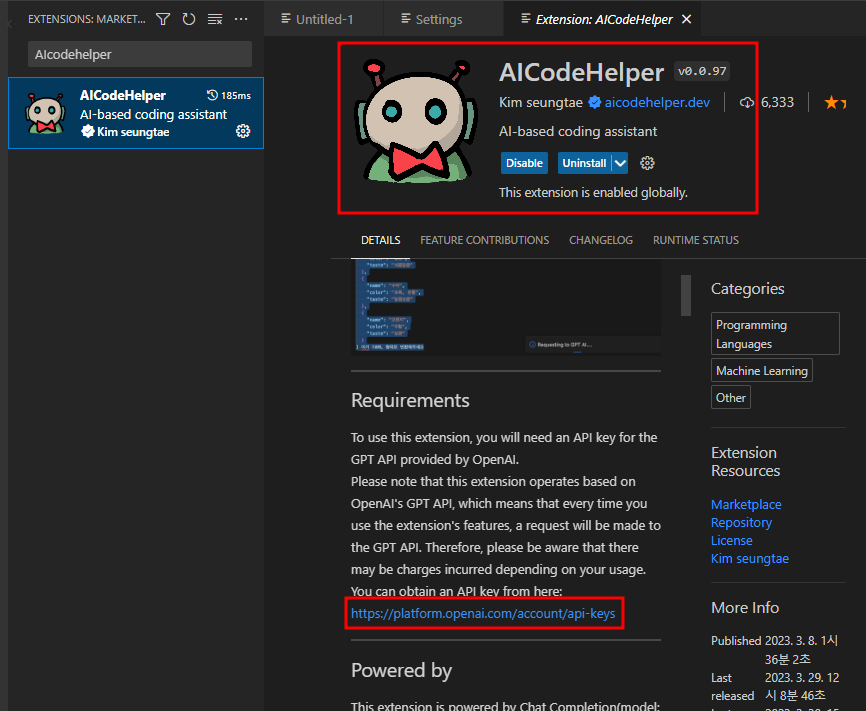
Task: Close the Extension: AICodeHelper tab
Action: click(x=687, y=19)
